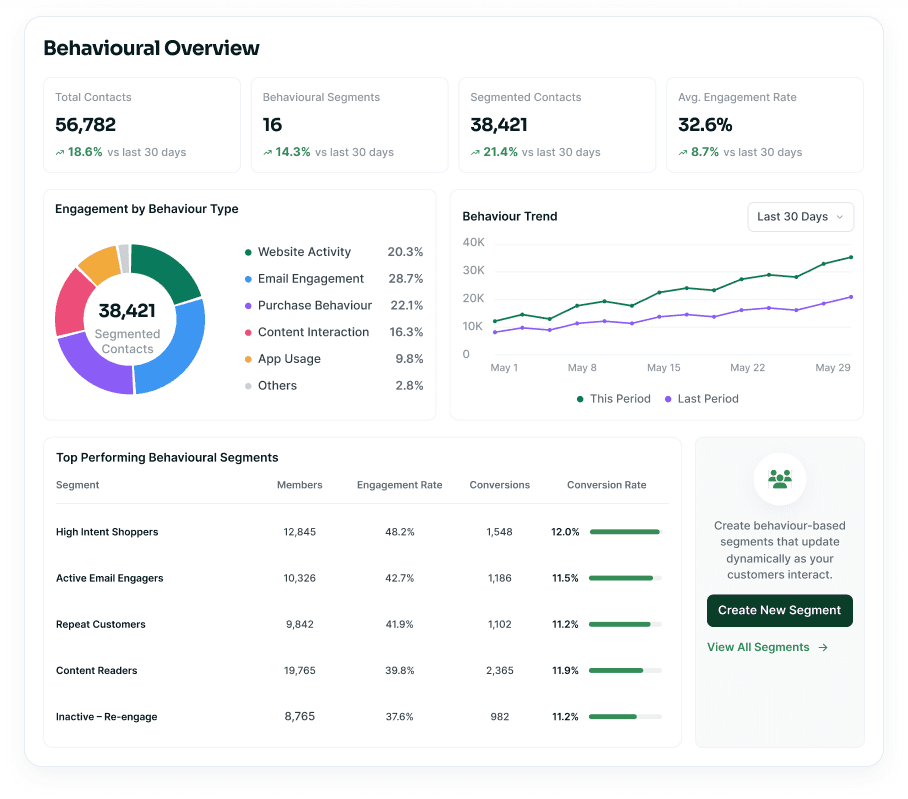Click the last purple data point on trend chart
The image size is (908, 799).
851,297
